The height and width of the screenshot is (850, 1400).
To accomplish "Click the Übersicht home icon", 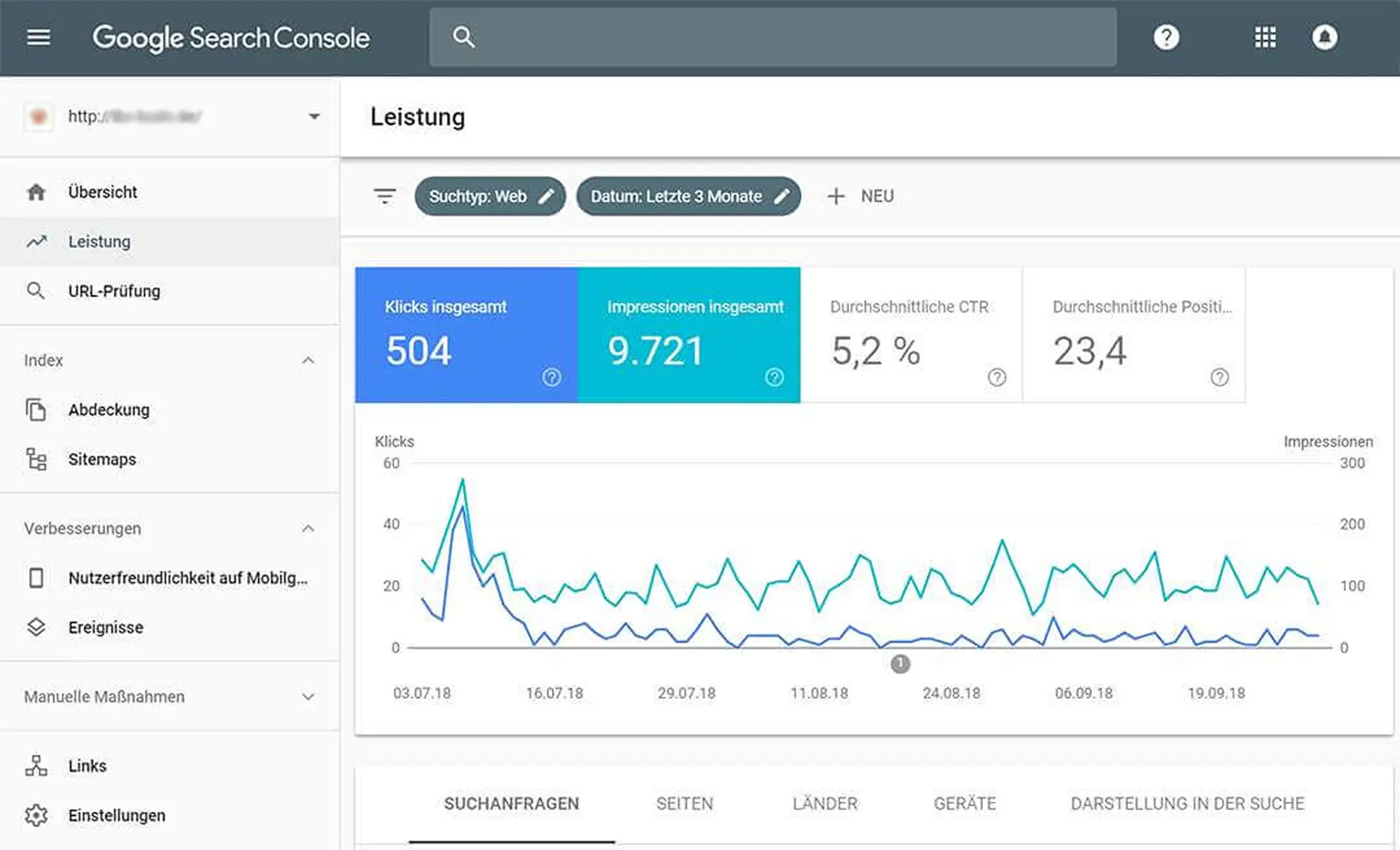I will [36, 192].
